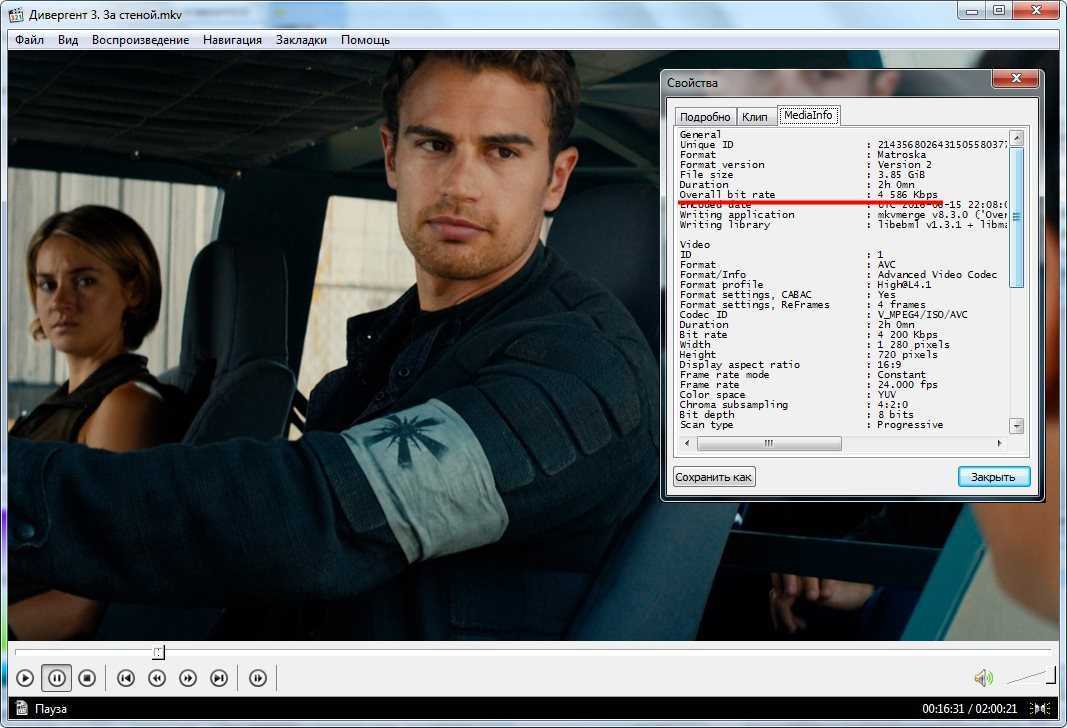Click the 'V_MPEG4/ISO/AVC' codec ID value
This screenshot has height=728, width=1067.
[x=922, y=314]
